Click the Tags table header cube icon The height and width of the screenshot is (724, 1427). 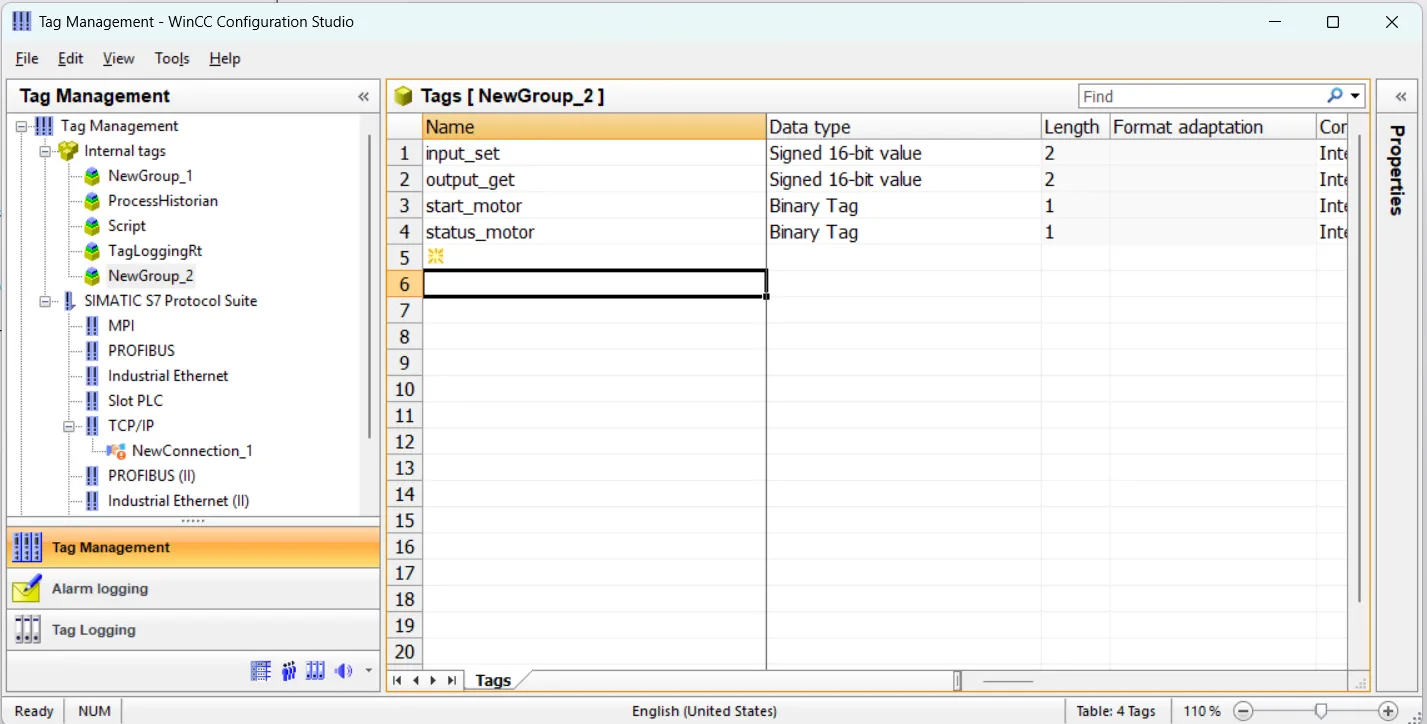pyautogui.click(x=403, y=96)
